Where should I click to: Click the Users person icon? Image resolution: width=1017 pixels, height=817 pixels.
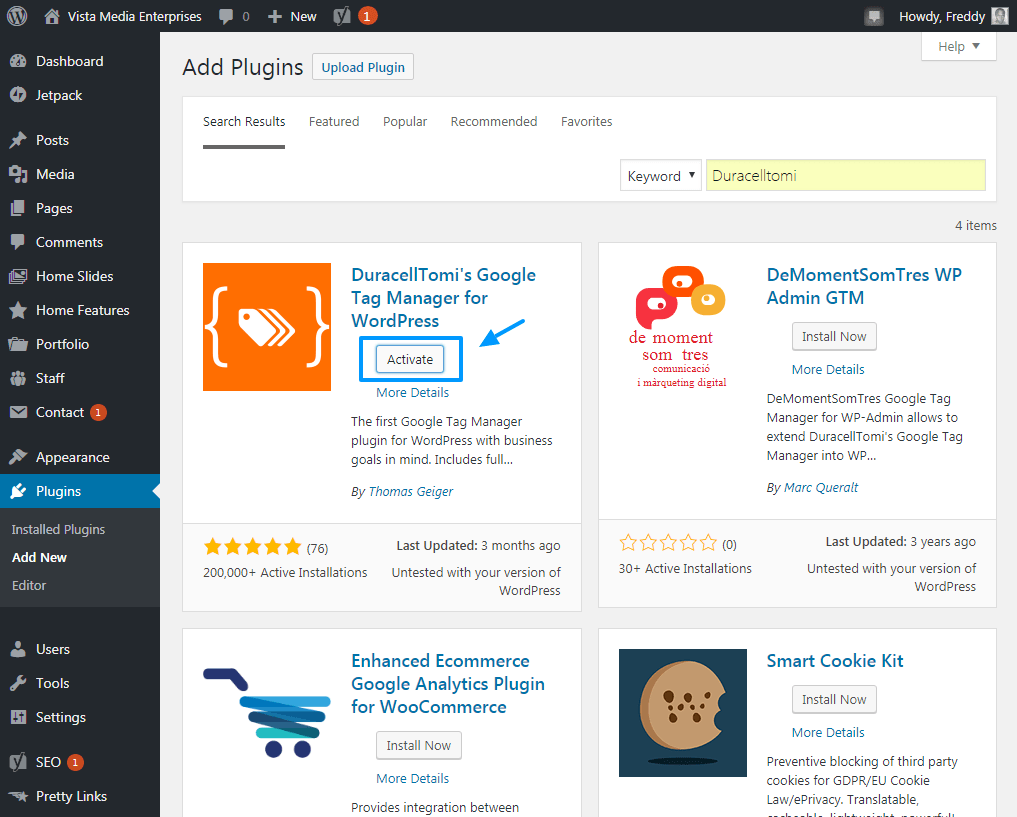[x=18, y=649]
